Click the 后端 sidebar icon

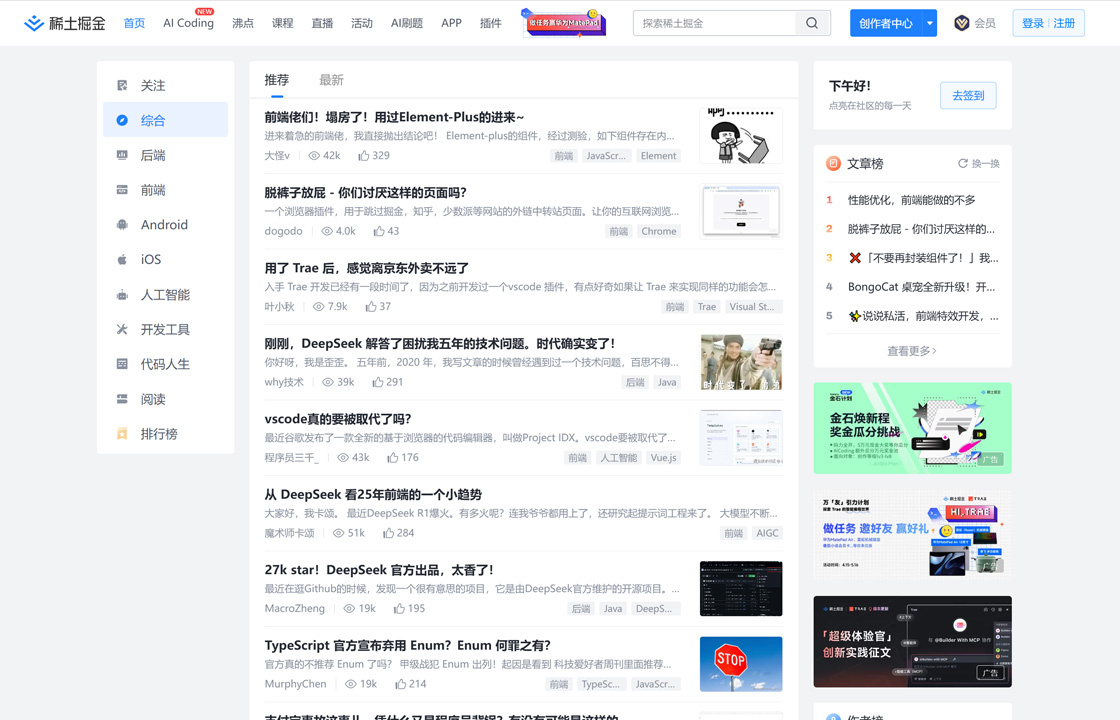point(122,155)
